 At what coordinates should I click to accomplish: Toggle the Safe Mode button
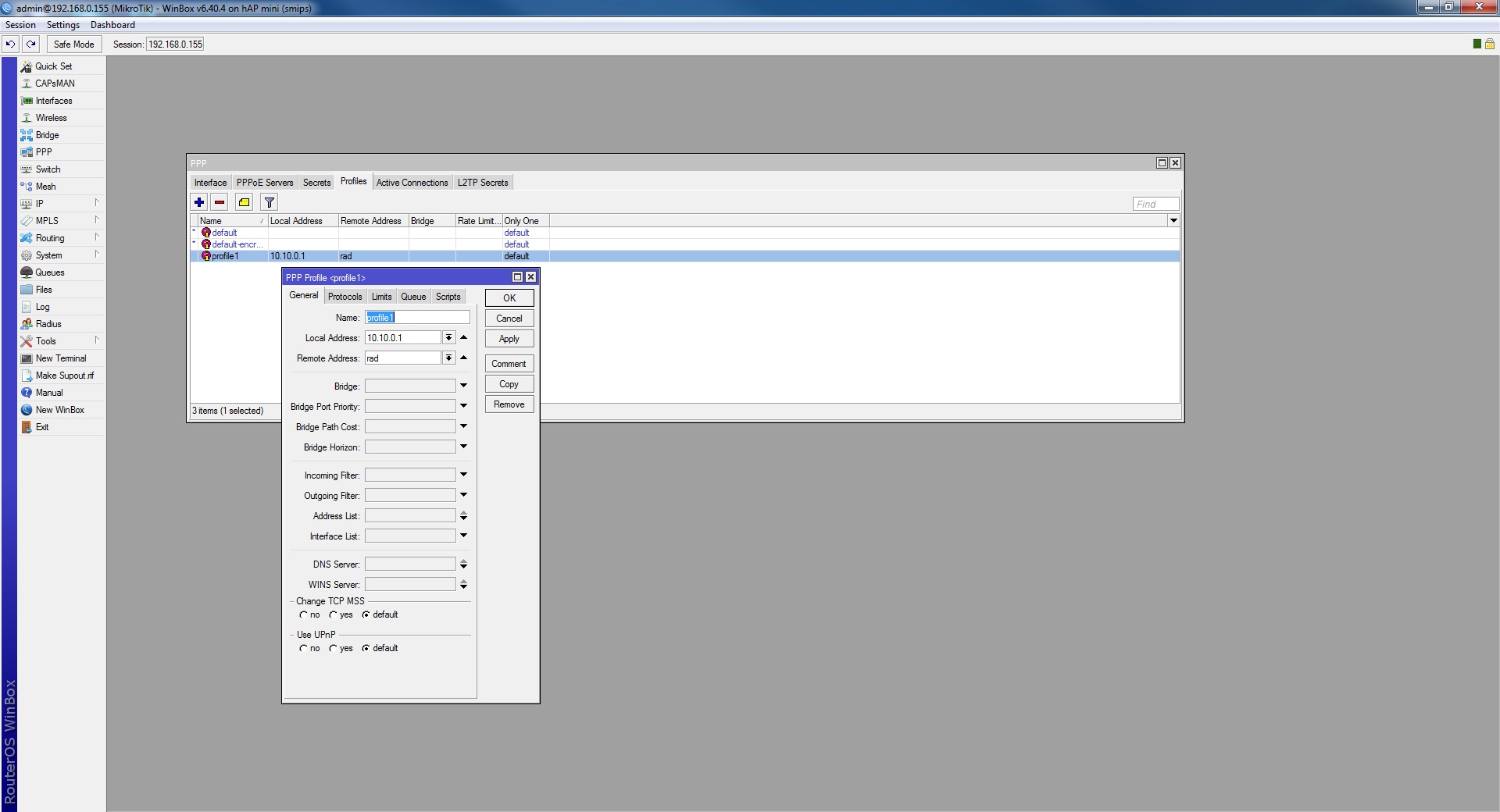pyautogui.click(x=73, y=45)
